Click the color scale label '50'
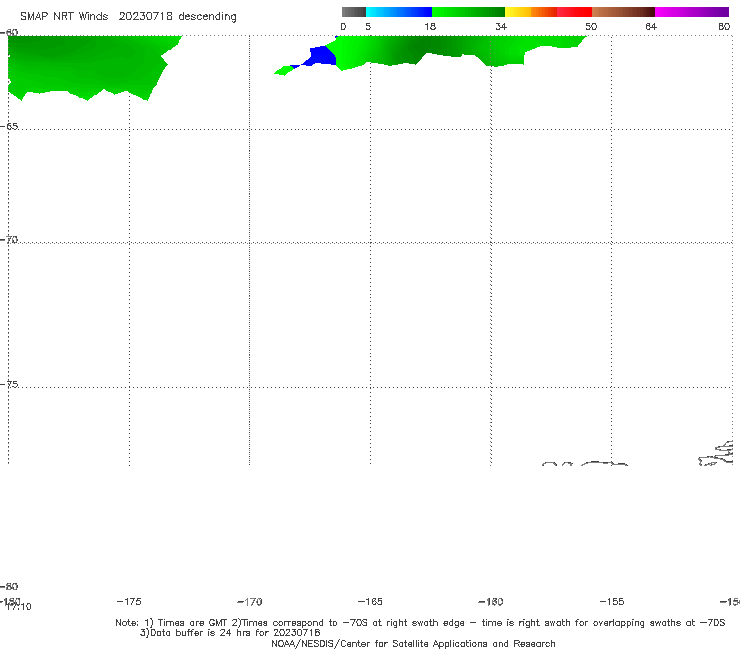The image size is (740, 650). point(591,27)
